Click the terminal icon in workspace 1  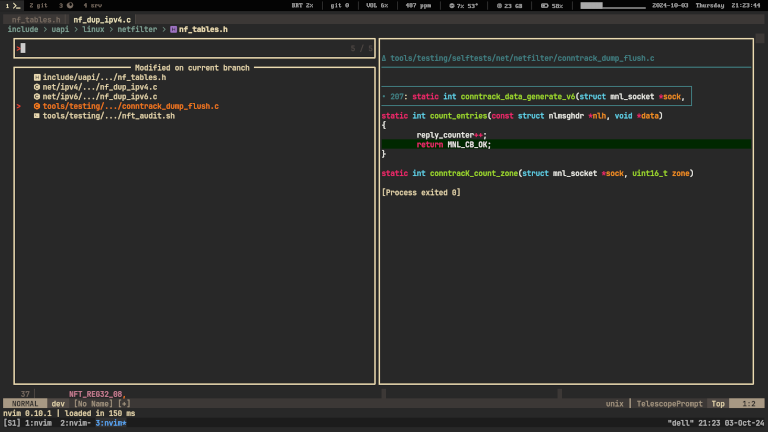coord(16,6)
